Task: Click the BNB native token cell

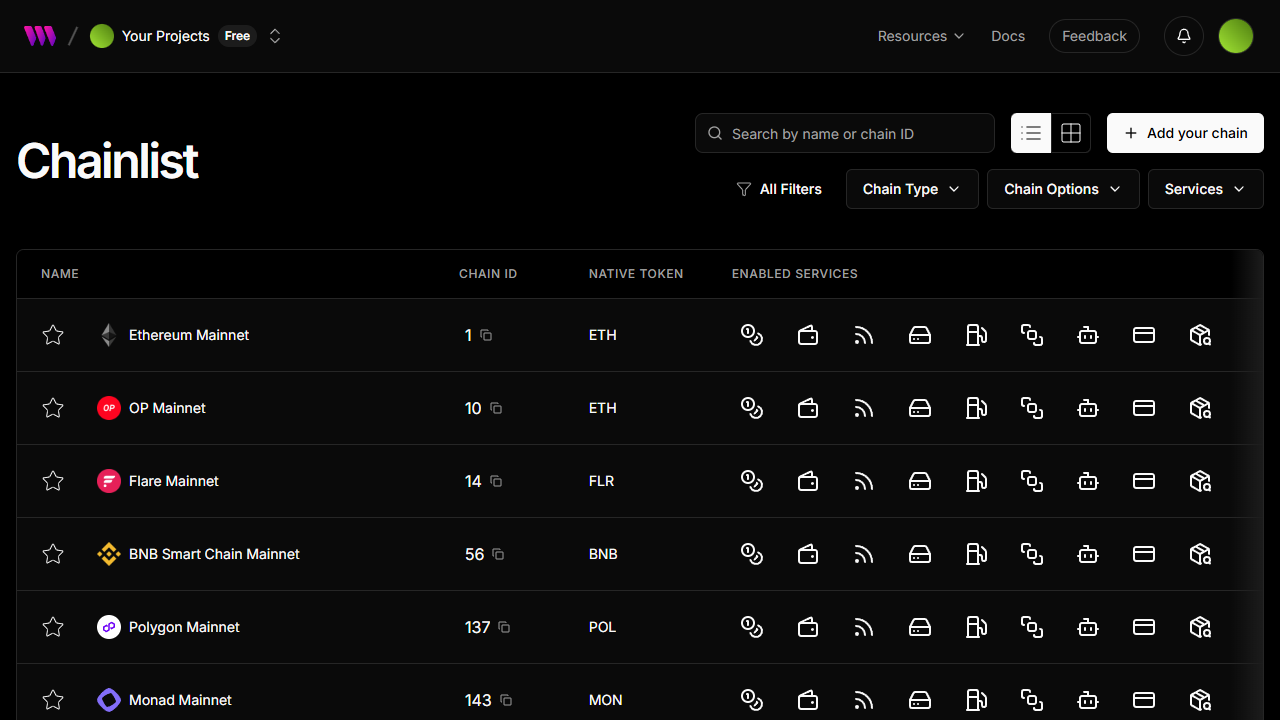Action: click(603, 554)
